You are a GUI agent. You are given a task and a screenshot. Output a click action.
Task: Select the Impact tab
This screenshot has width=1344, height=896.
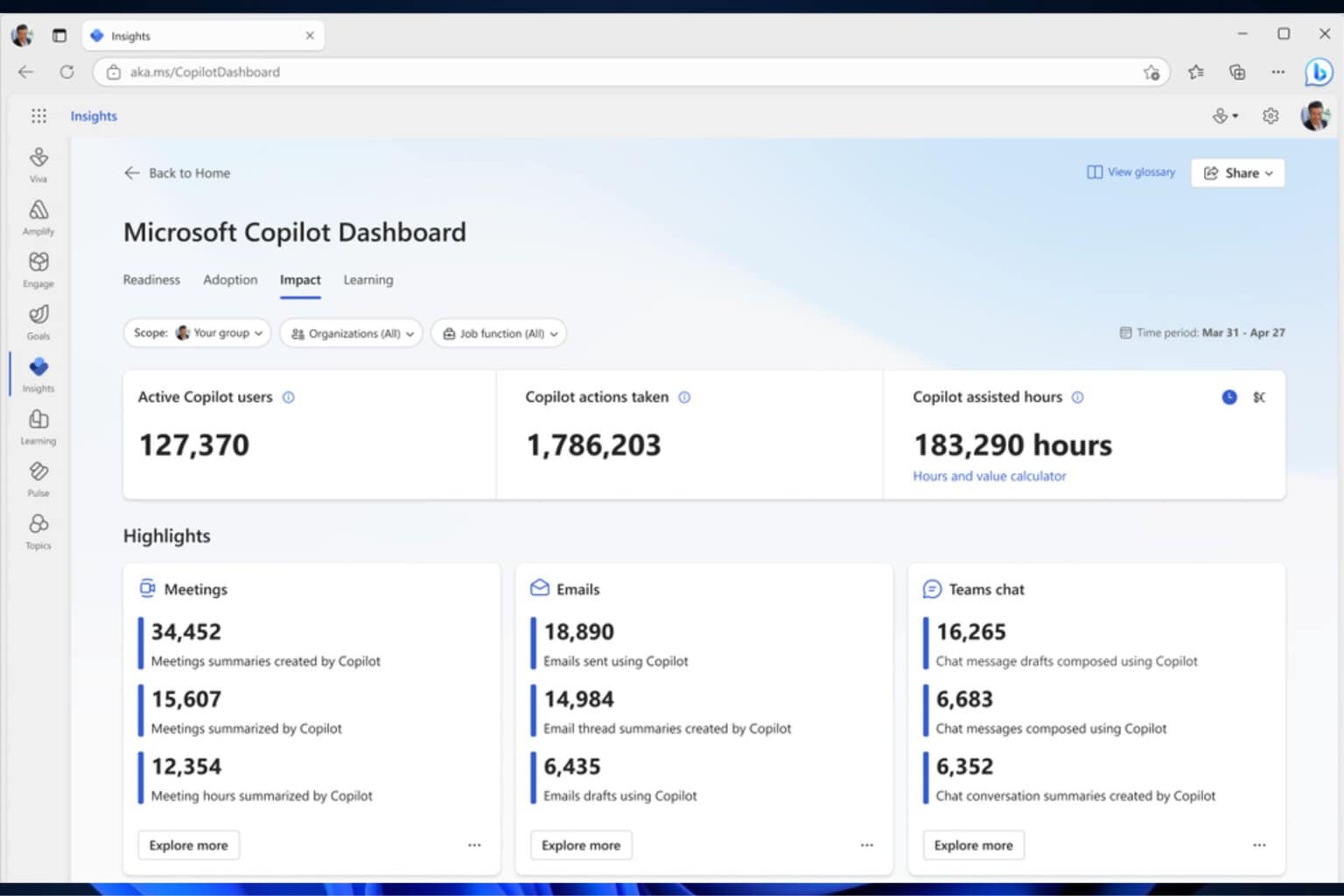300,280
